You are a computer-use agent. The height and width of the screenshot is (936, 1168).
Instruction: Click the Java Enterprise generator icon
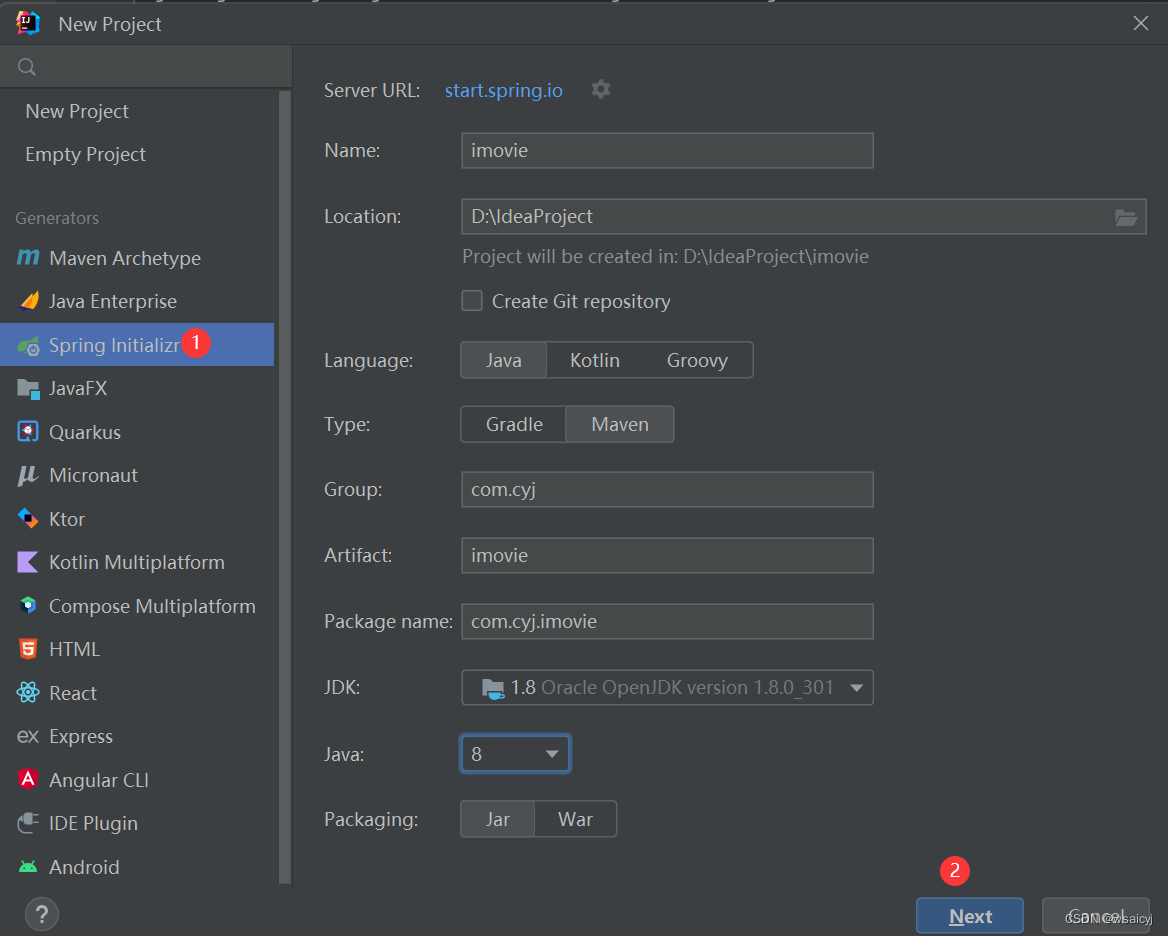click(28, 301)
